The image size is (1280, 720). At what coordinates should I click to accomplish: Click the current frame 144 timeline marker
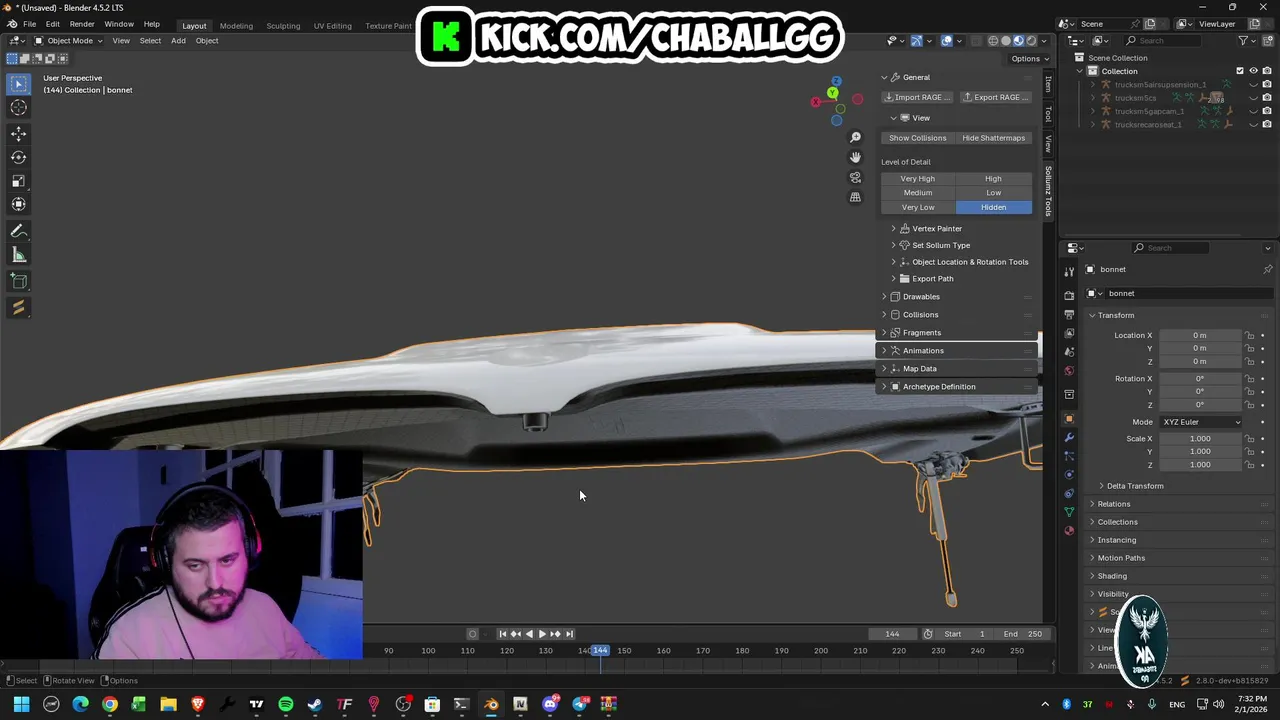pyautogui.click(x=600, y=651)
